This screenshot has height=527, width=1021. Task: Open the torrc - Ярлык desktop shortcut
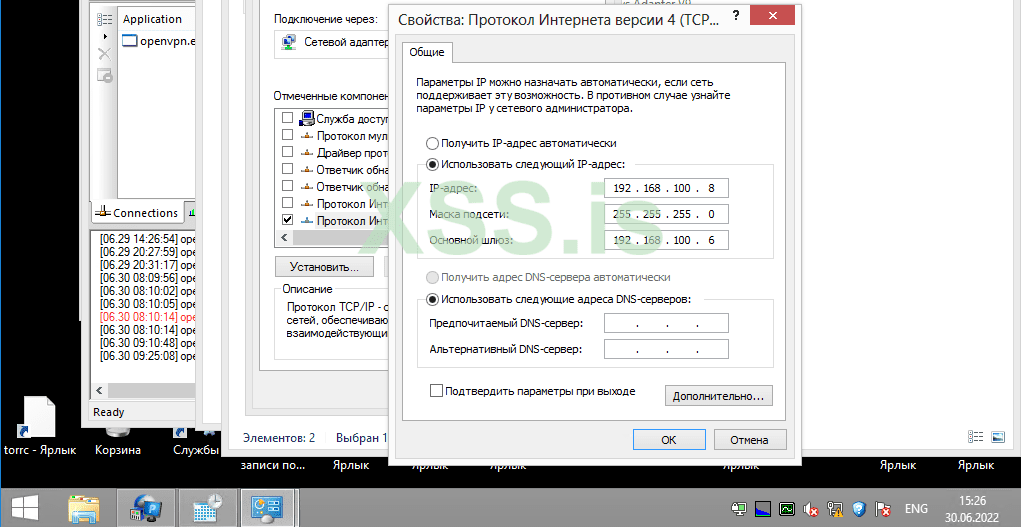[40, 425]
